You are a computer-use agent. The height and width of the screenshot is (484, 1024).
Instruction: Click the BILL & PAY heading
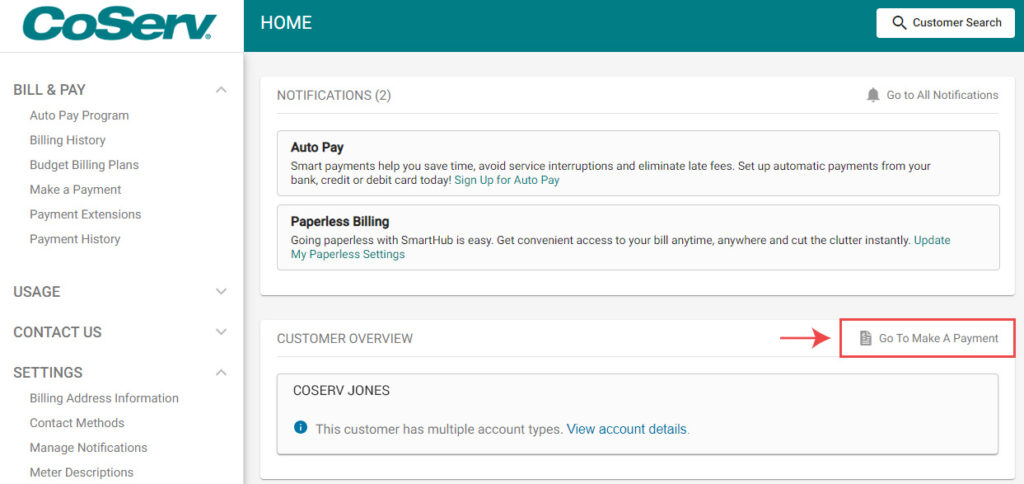pyautogui.click(x=50, y=89)
